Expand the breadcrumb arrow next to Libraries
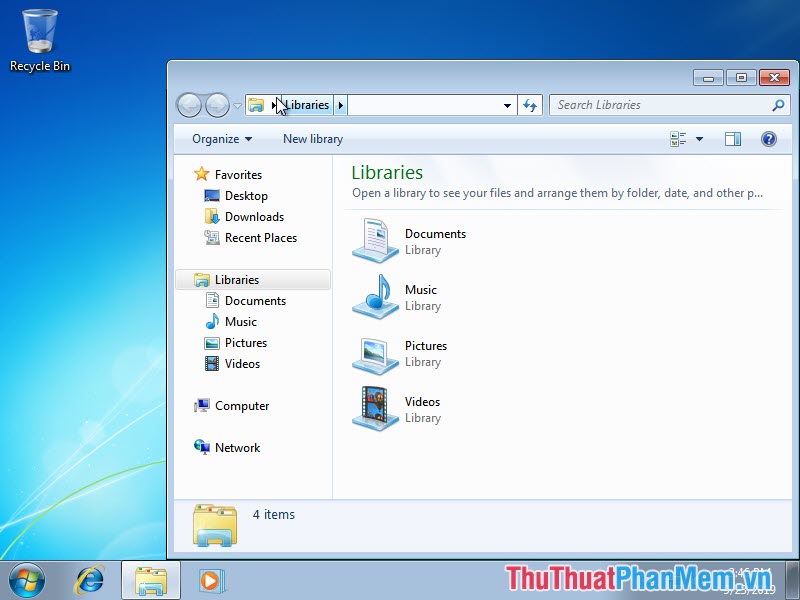Viewport: 800px width, 600px height. [x=340, y=104]
